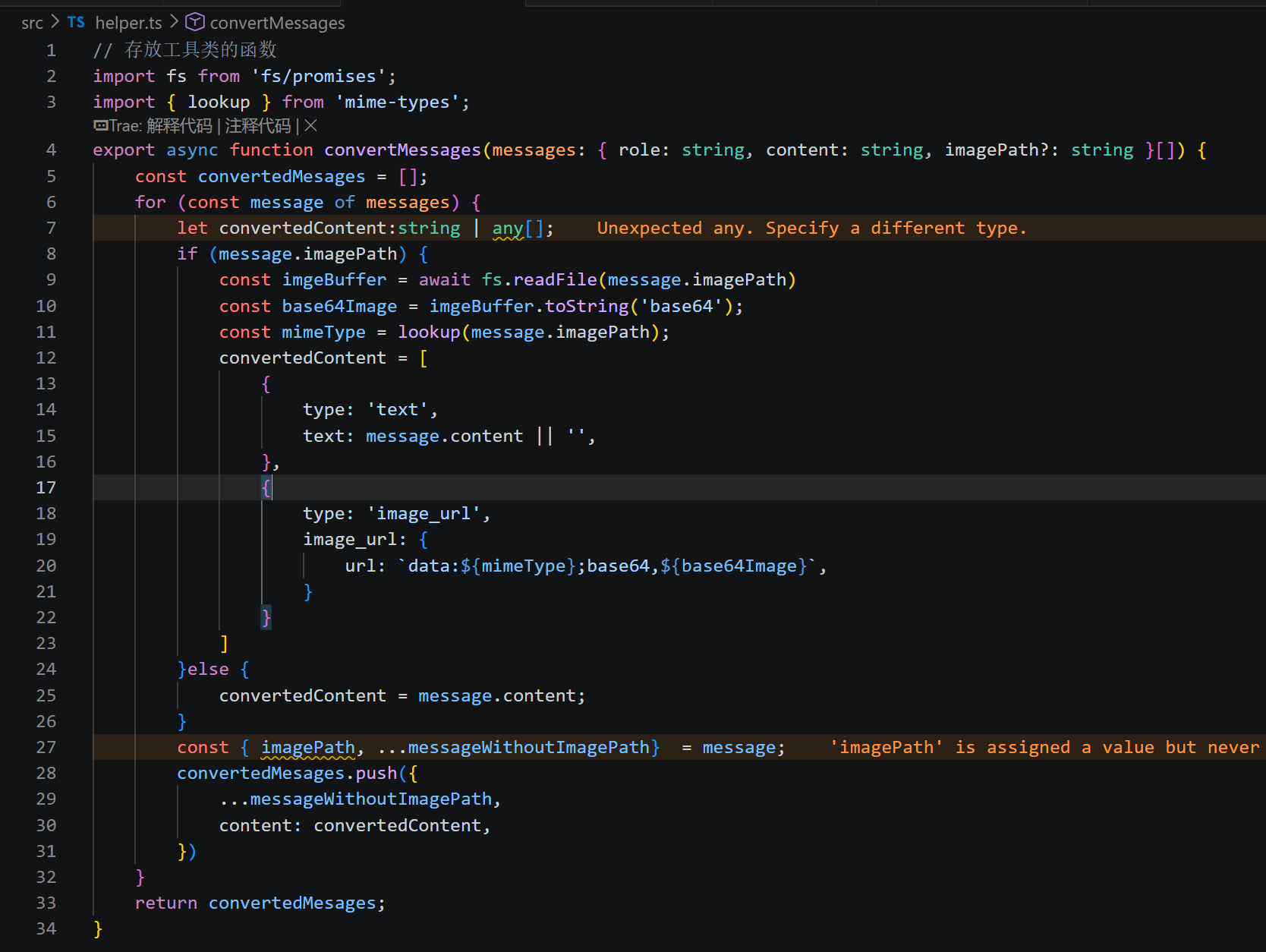Screen dimensions: 1266x952
Task: Click the 注释代码 code lens link
Action: [258, 125]
